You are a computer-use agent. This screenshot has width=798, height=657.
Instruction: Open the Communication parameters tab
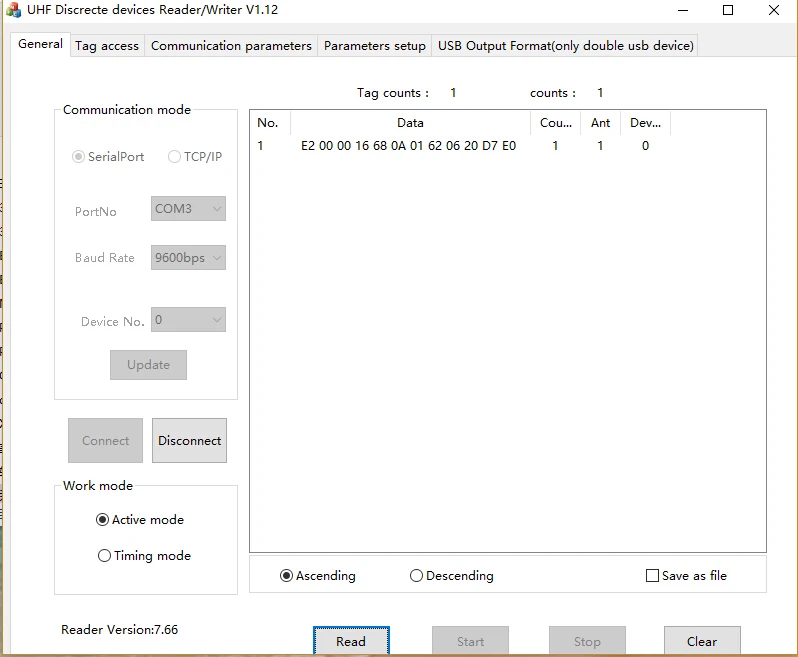pyautogui.click(x=231, y=46)
